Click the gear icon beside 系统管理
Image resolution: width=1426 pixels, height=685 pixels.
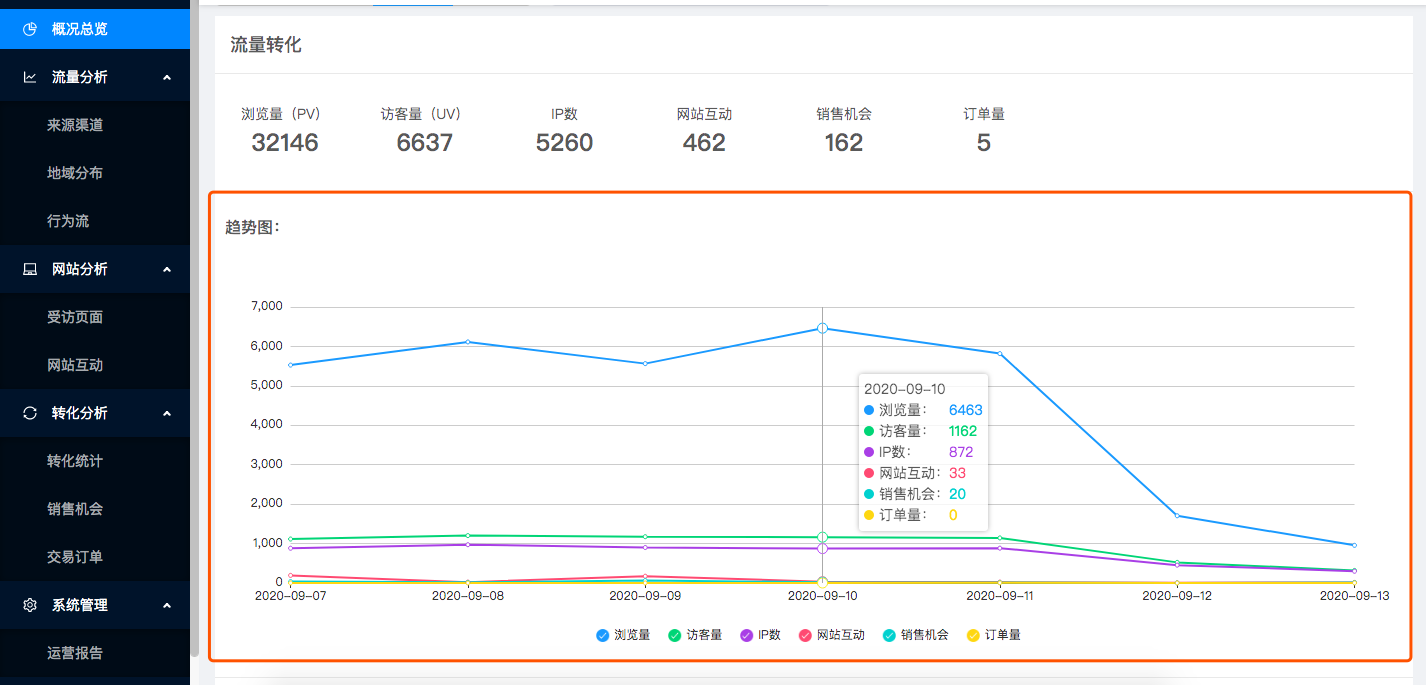30,605
